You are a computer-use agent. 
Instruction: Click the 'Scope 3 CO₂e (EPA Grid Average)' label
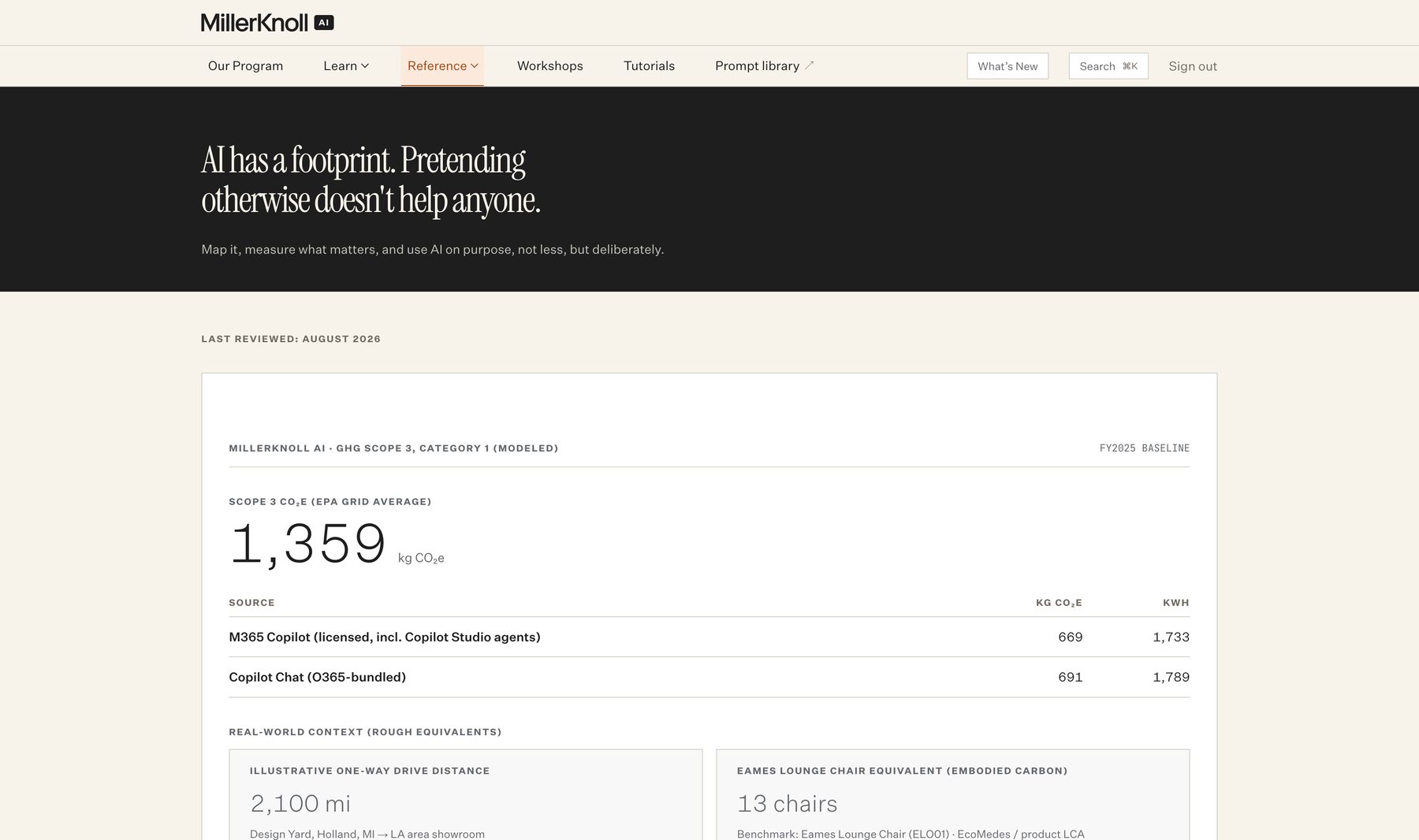click(330, 502)
